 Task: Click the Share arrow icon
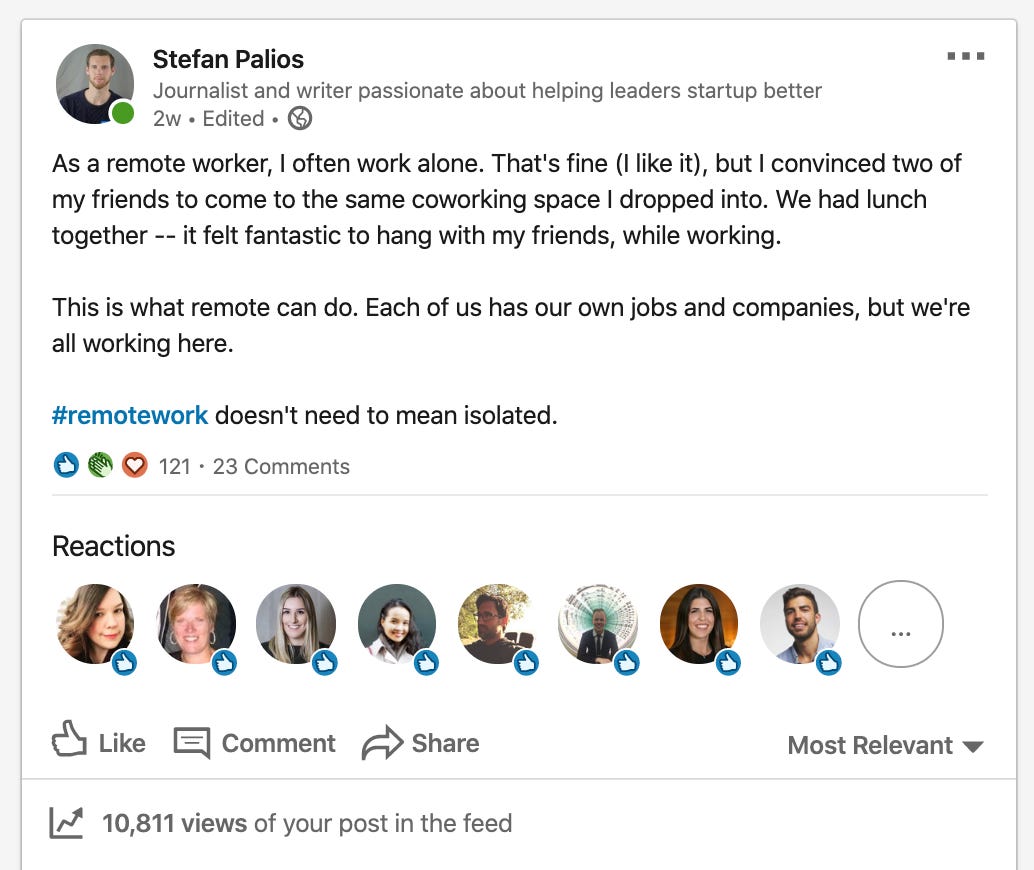[x=381, y=743]
